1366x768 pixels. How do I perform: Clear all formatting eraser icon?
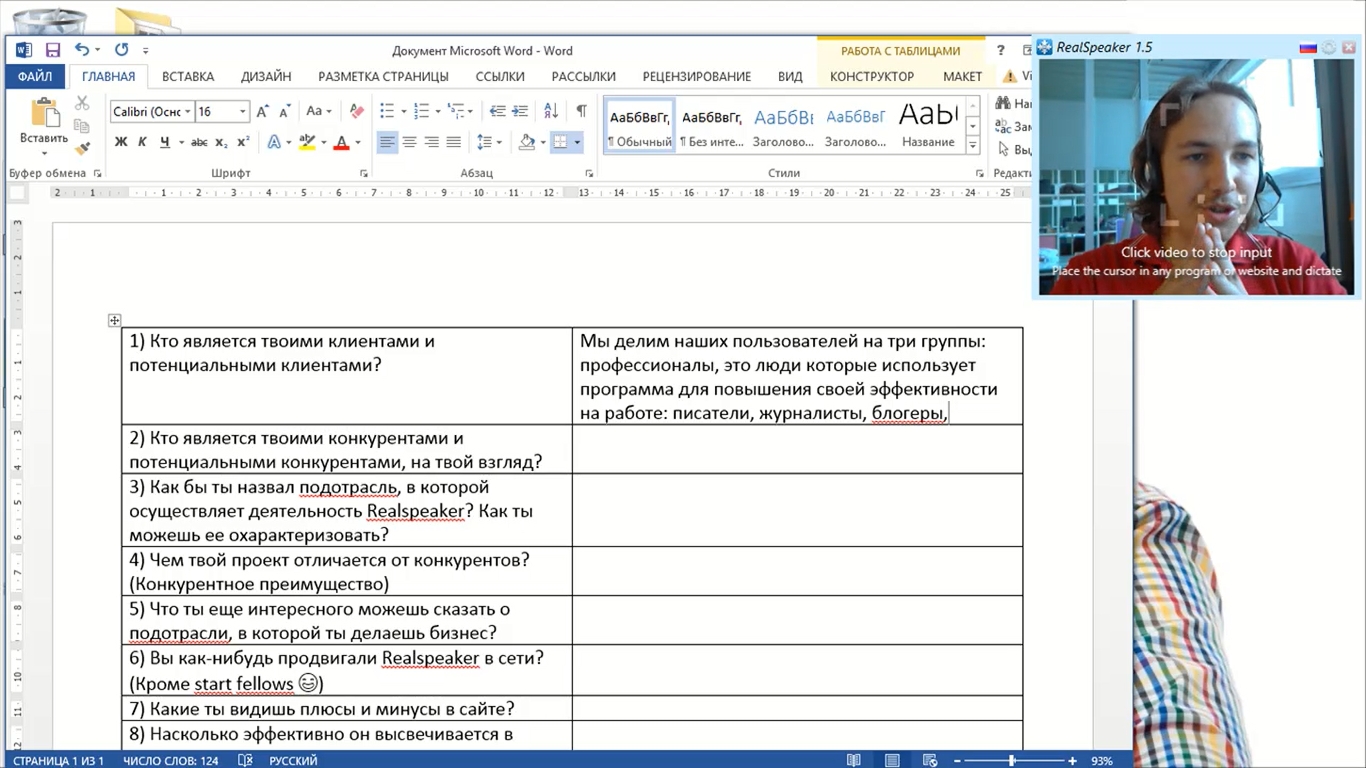357,112
